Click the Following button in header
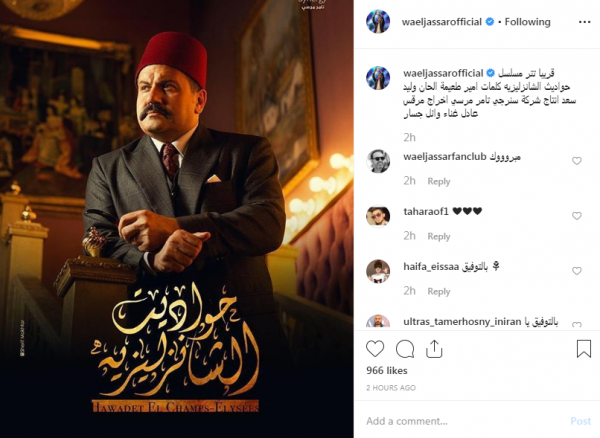 click(x=527, y=22)
